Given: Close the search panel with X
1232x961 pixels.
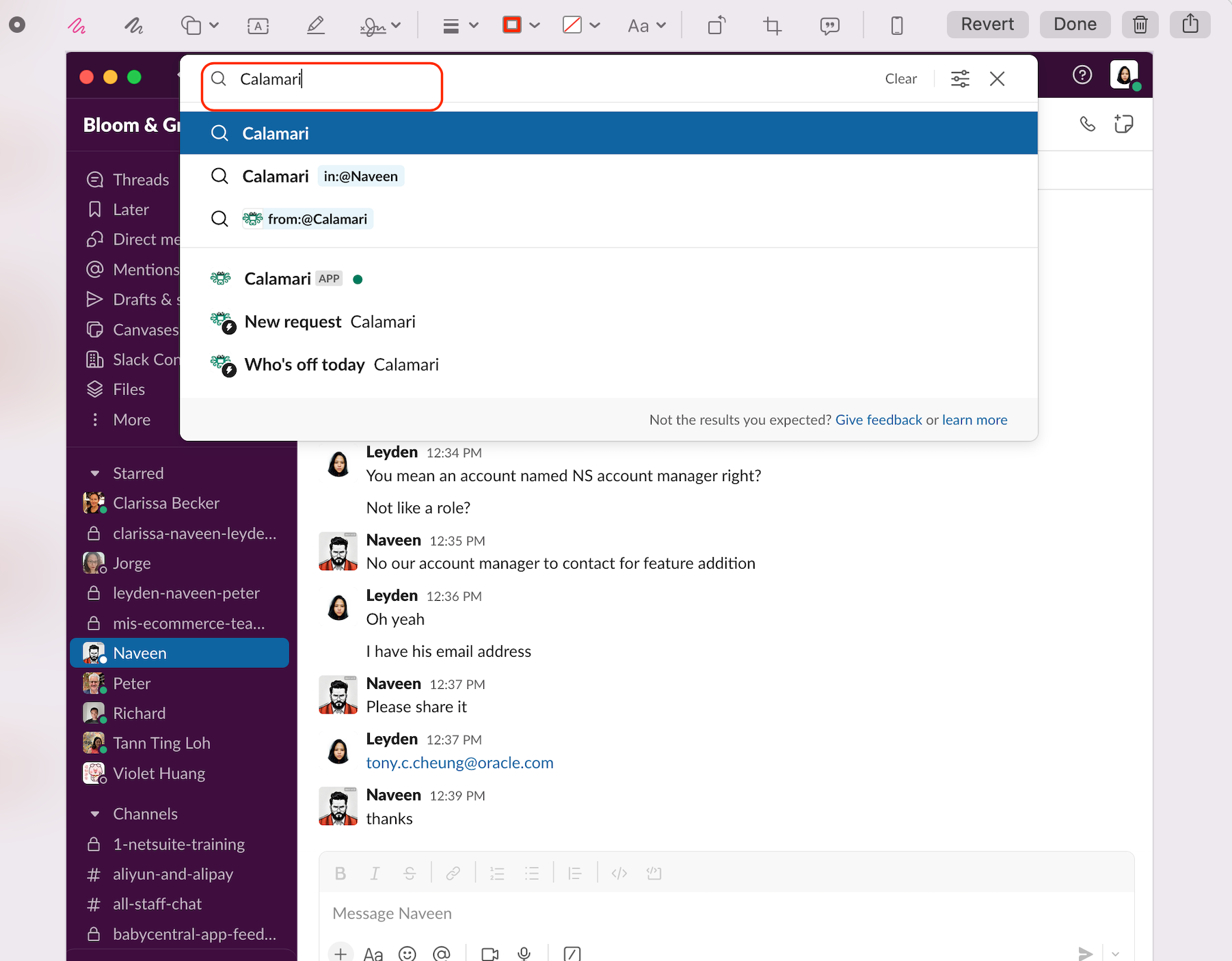Looking at the screenshot, I should coord(997,79).
